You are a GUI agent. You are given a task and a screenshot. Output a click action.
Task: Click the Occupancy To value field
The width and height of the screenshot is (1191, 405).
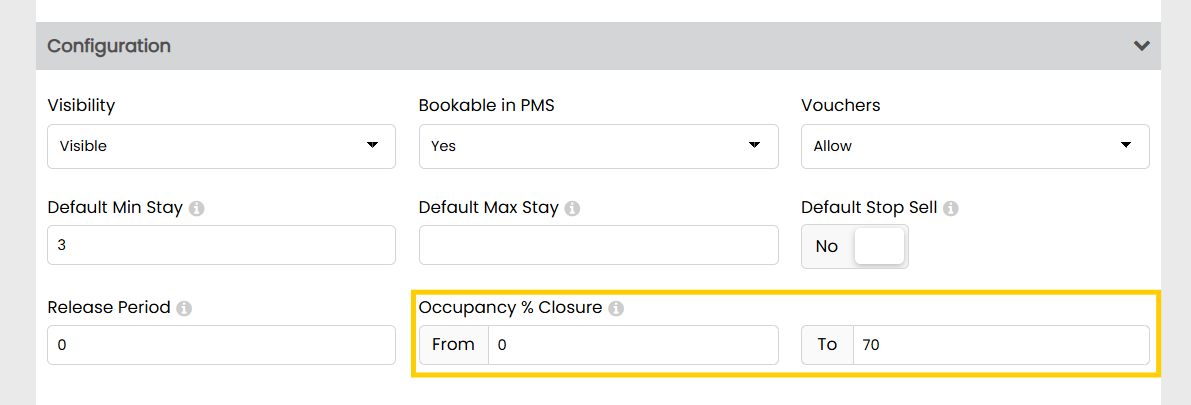[x=1001, y=345]
